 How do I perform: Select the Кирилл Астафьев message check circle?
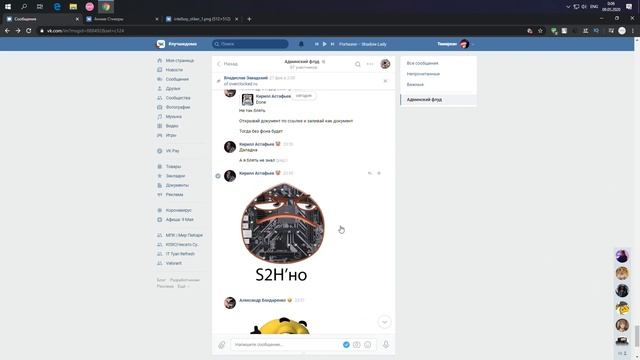218,176
